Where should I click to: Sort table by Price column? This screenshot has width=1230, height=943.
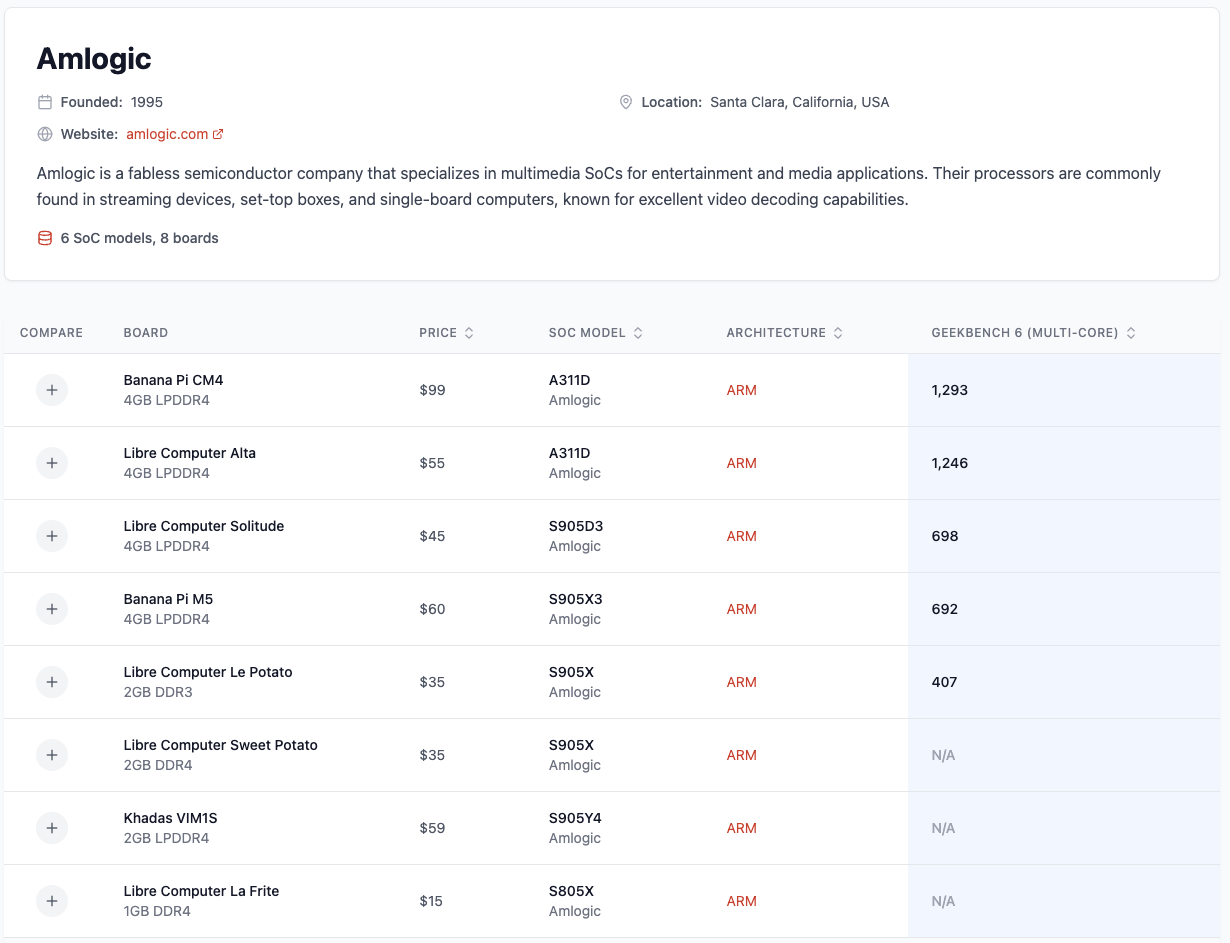[x=446, y=333]
